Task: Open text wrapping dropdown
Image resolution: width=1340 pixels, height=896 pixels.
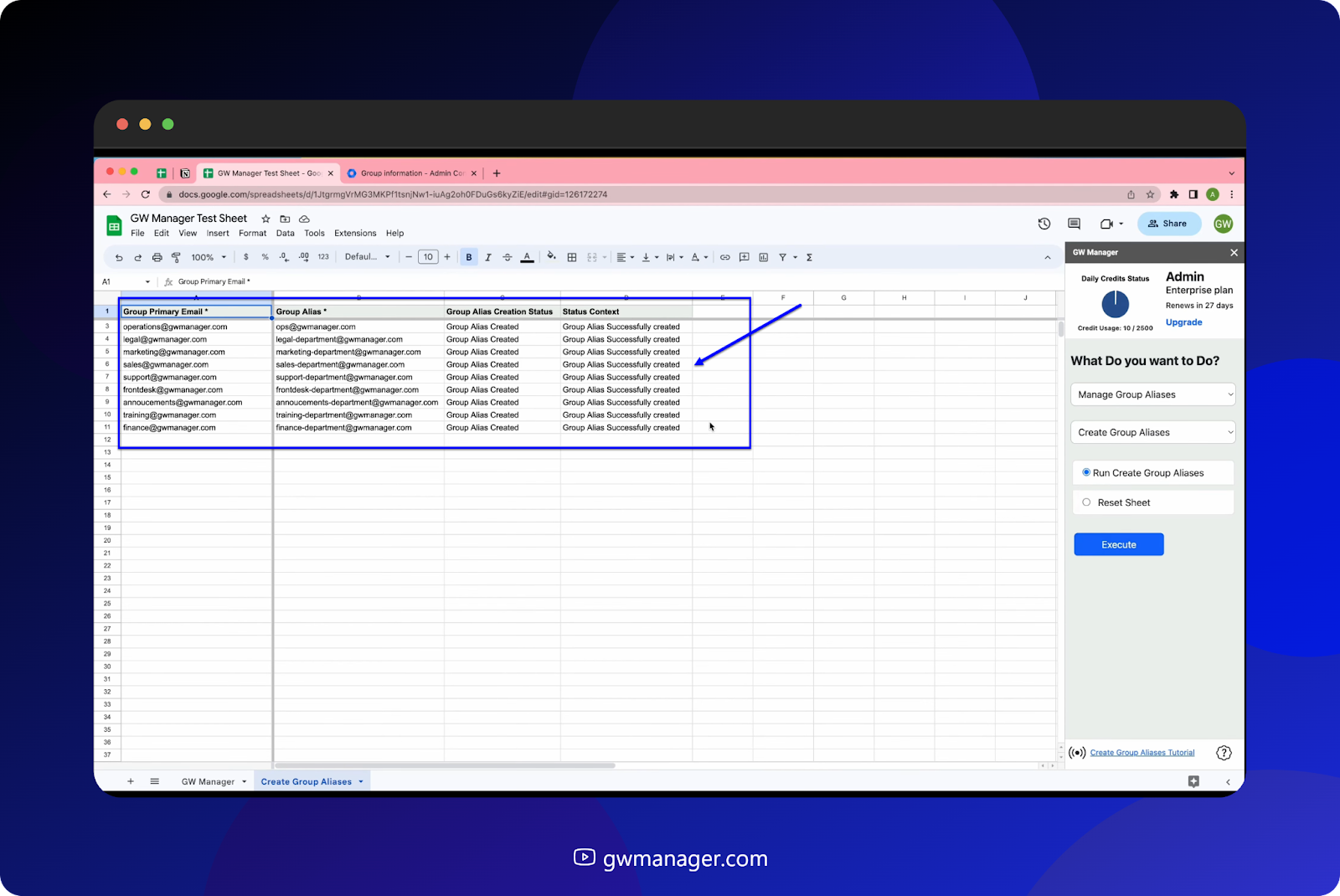Action: (x=674, y=257)
